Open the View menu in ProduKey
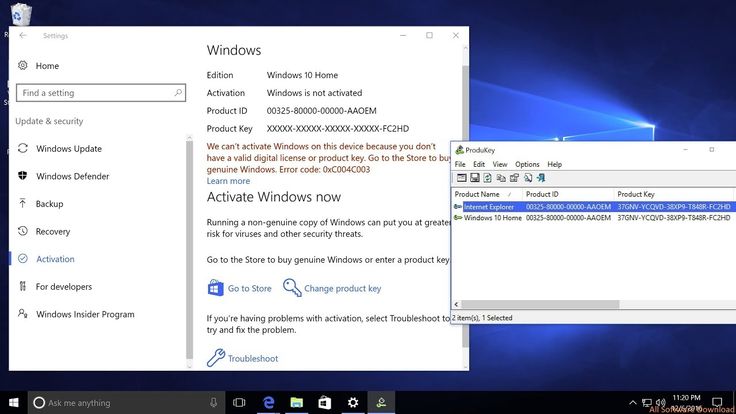 [x=499, y=164]
